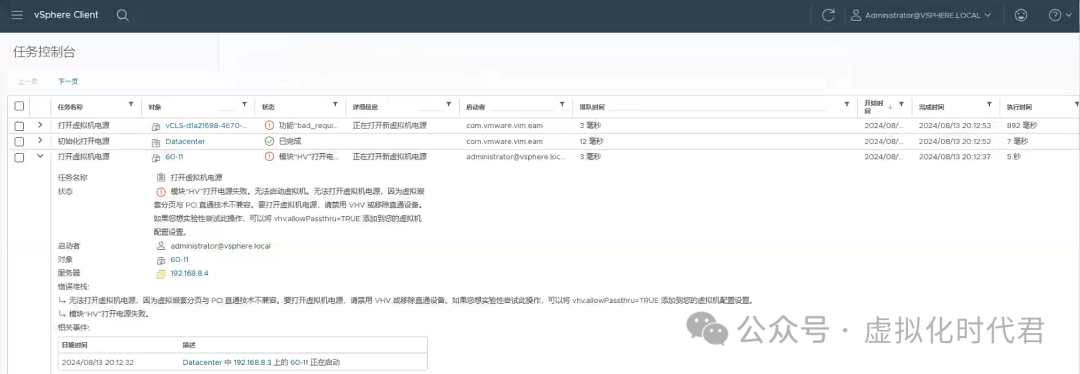Click task icon beside 打开虚拟机电源 in details

pyautogui.click(x=160, y=178)
